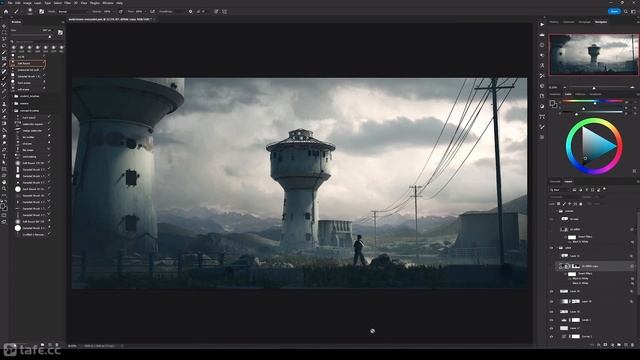This screenshot has width=640, height=360.
Task: Open the Window menu
Action: click(108, 3)
